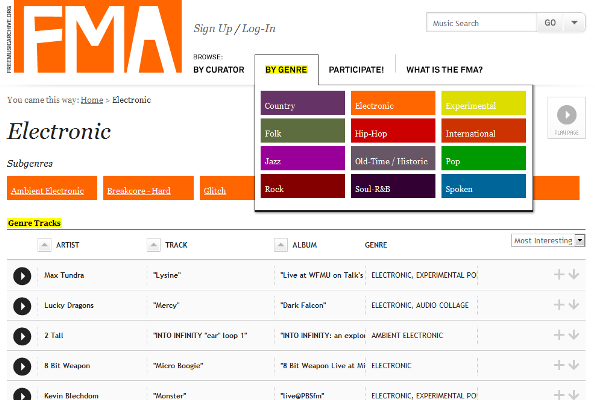The image size is (595, 400).
Task: Play the 2 Tall track
Action: [22, 336]
